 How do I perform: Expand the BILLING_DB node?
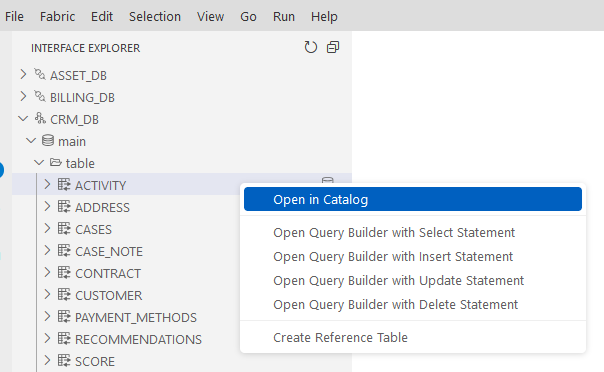(23, 96)
